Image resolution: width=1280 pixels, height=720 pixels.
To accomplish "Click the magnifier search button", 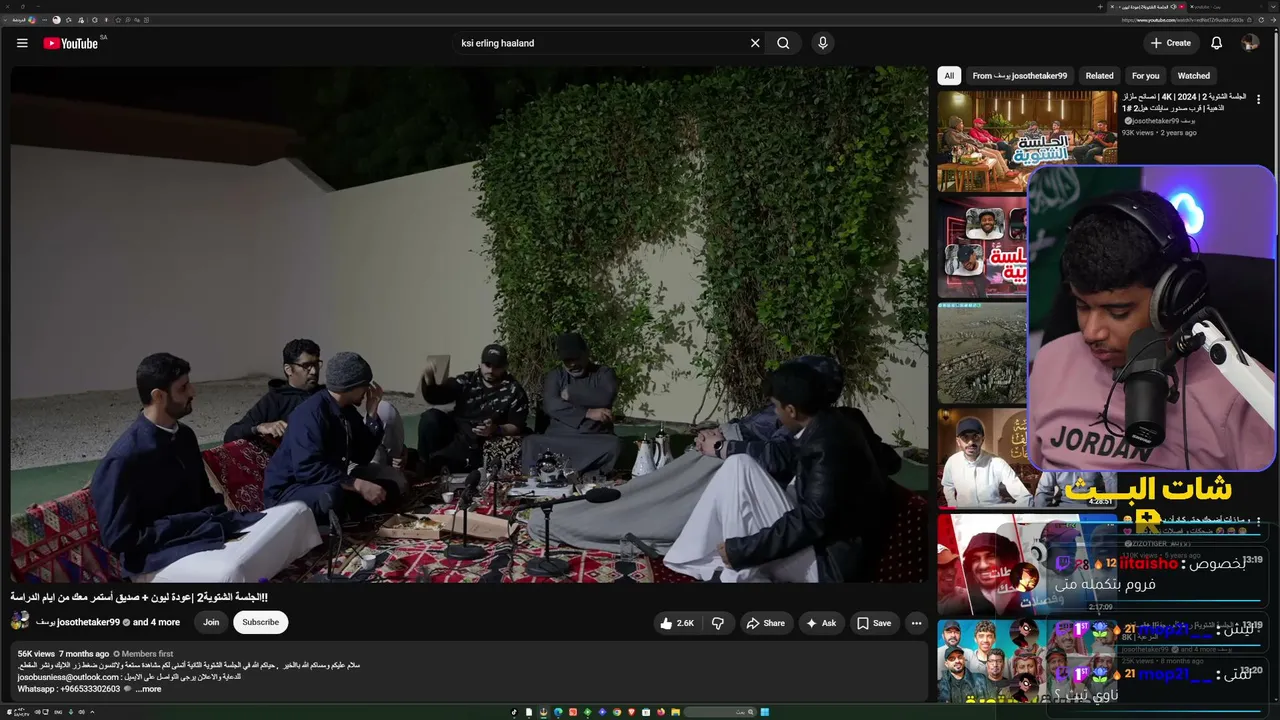I will 784,43.
